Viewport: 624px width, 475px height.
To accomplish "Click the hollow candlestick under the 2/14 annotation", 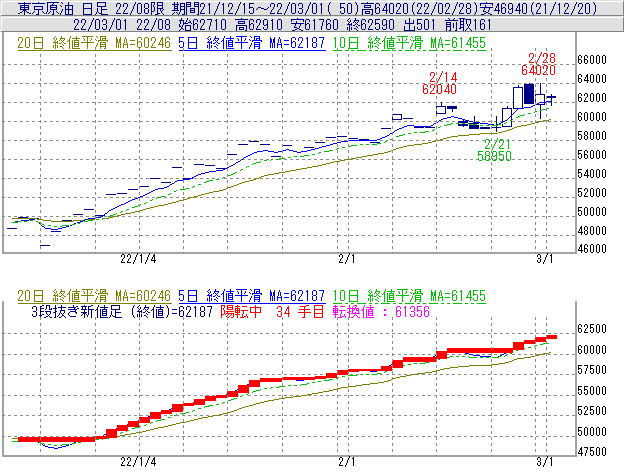I will pyautogui.click(x=441, y=109).
